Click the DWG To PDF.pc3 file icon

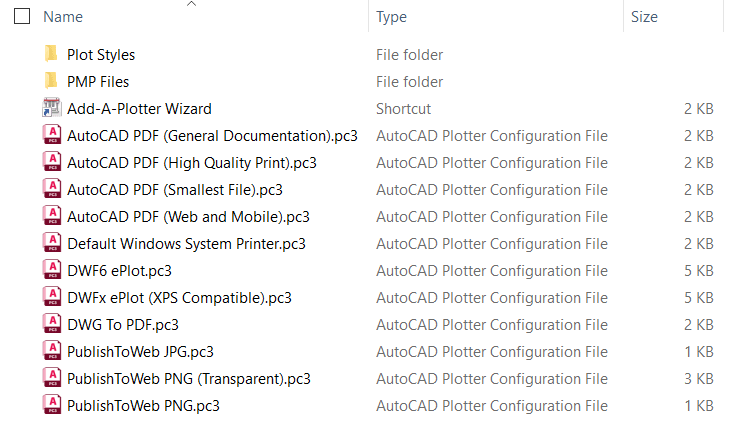pyautogui.click(x=51, y=324)
